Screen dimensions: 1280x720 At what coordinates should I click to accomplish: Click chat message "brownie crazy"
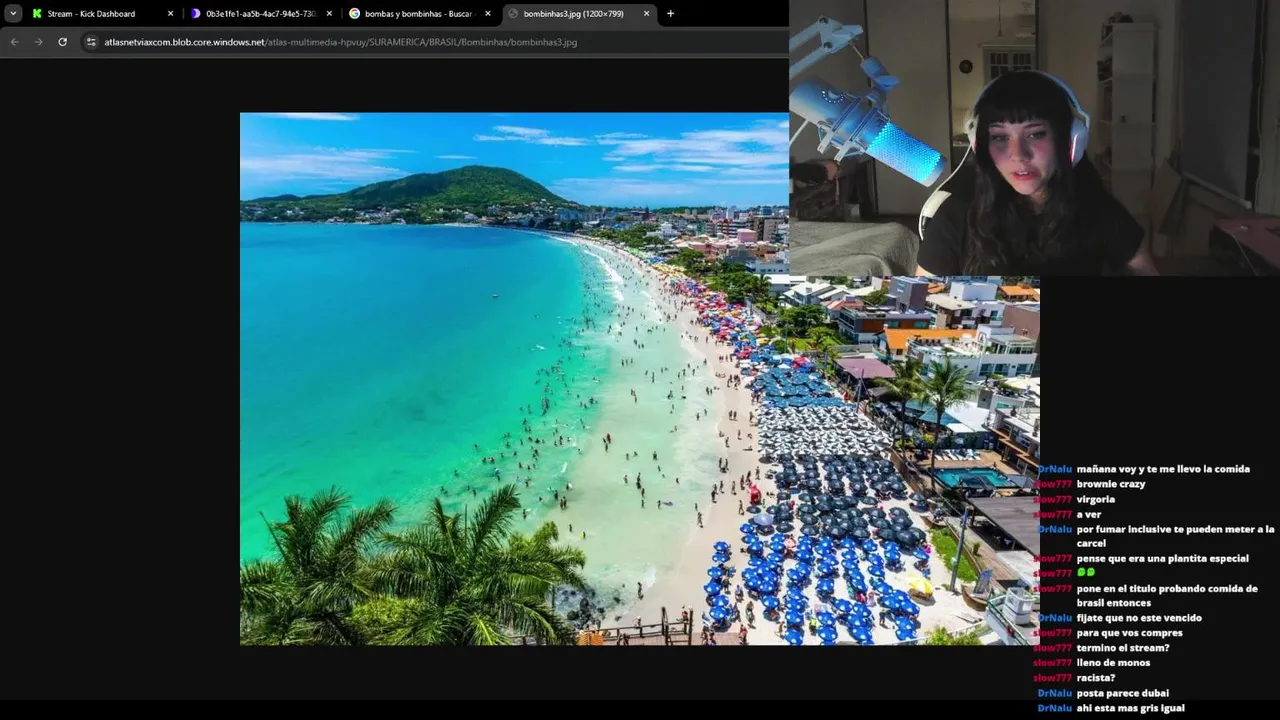(1111, 484)
